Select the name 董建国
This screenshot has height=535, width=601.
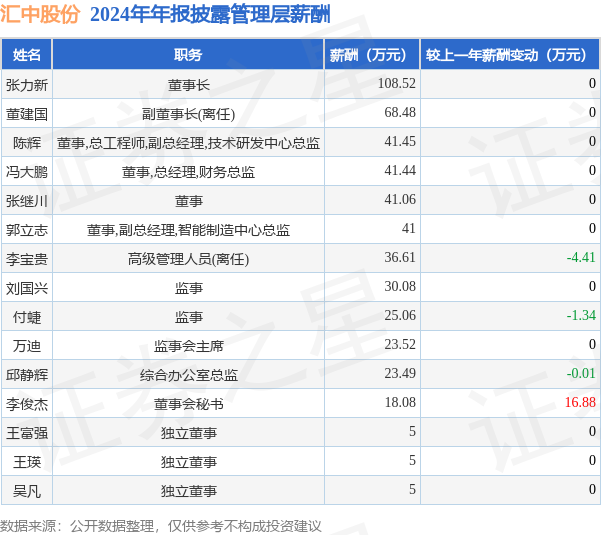pyautogui.click(x=27, y=114)
